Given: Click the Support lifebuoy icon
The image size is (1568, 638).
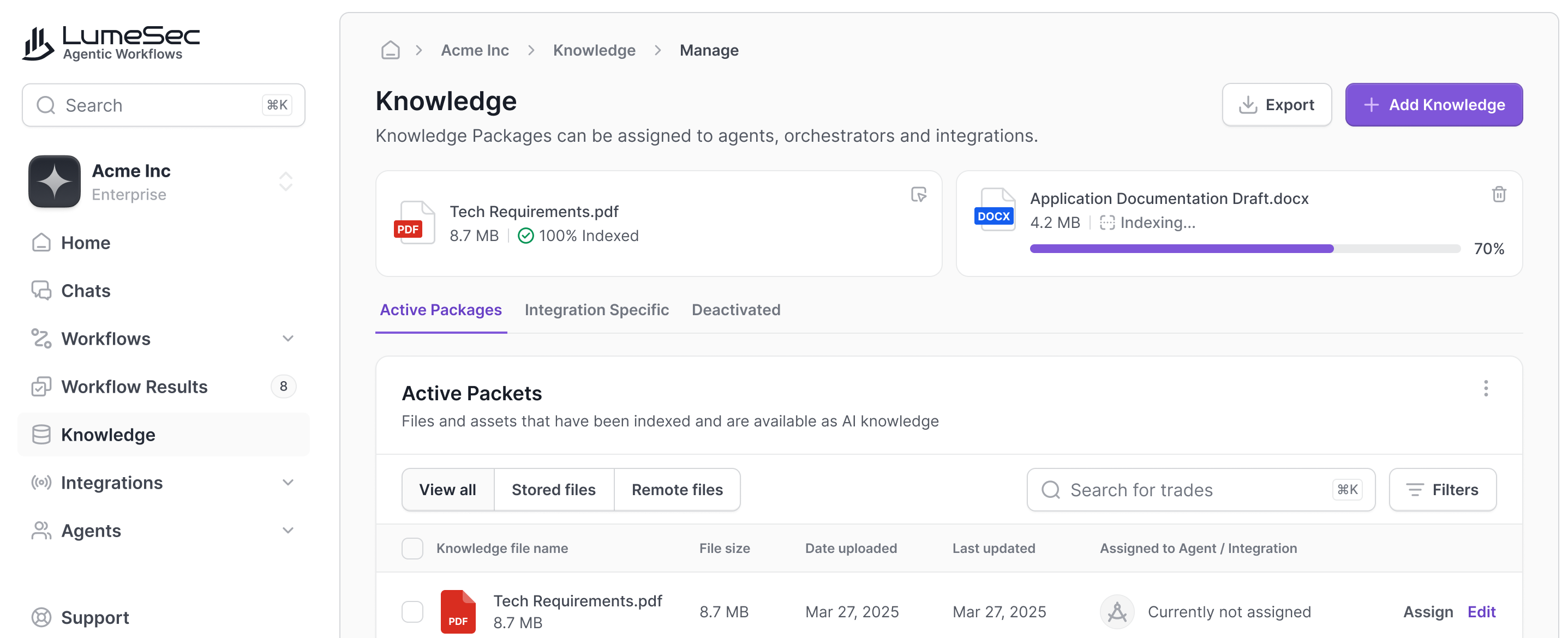Looking at the screenshot, I should coord(41,617).
